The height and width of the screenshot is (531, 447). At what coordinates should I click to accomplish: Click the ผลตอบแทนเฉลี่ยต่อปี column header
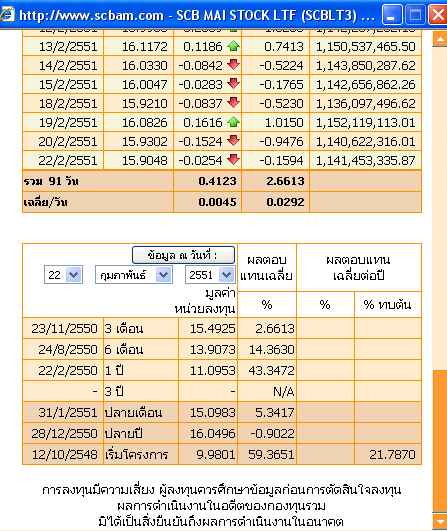click(359, 268)
